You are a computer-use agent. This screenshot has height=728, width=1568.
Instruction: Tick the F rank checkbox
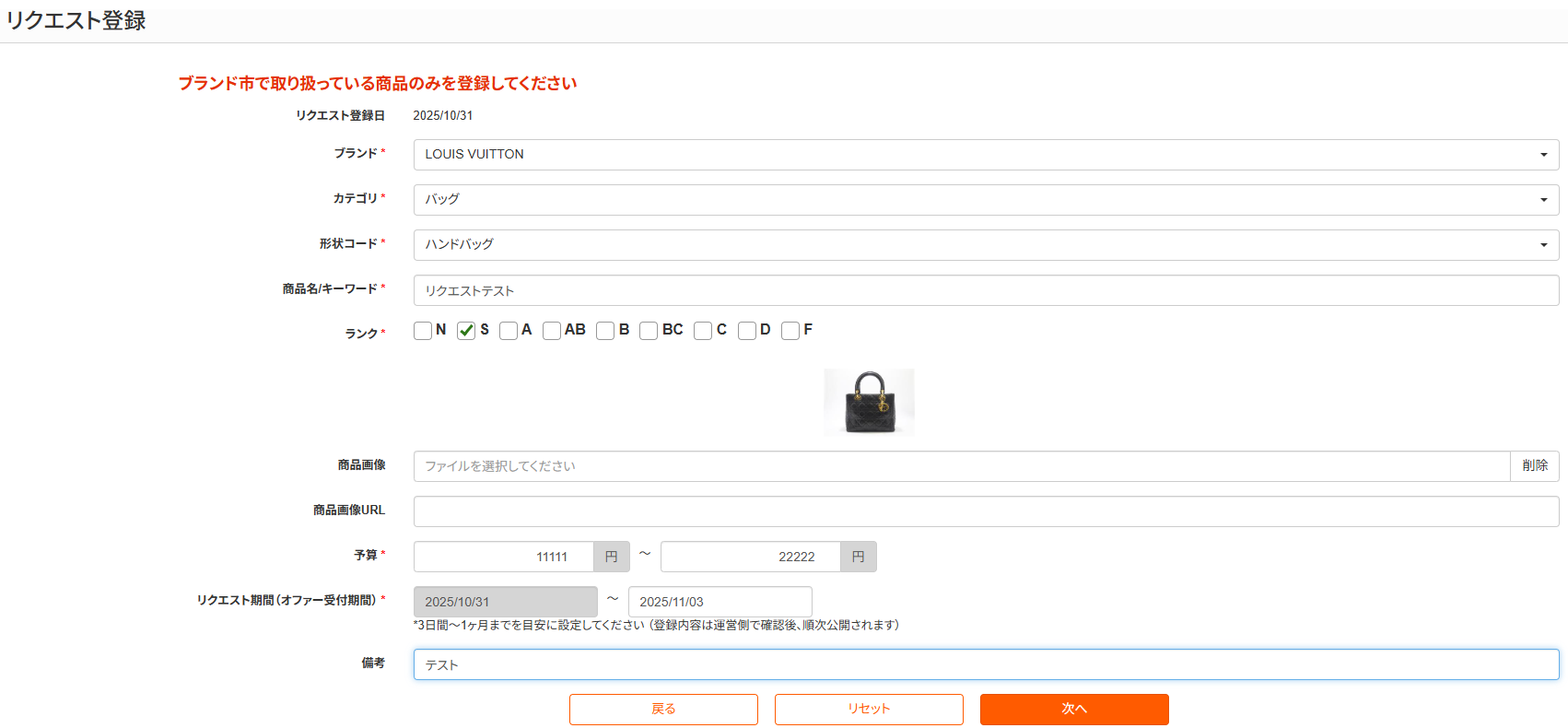tap(790, 331)
